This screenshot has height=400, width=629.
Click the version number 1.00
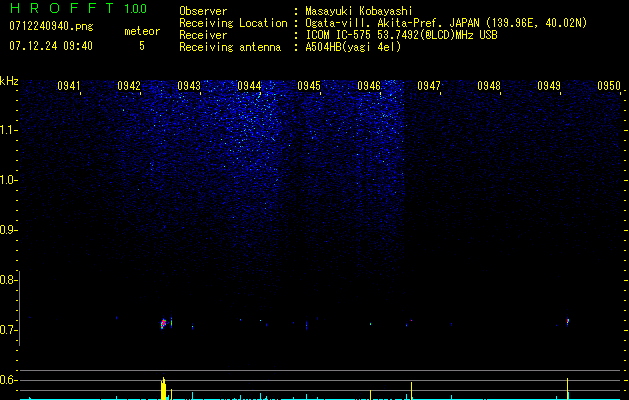135,9
